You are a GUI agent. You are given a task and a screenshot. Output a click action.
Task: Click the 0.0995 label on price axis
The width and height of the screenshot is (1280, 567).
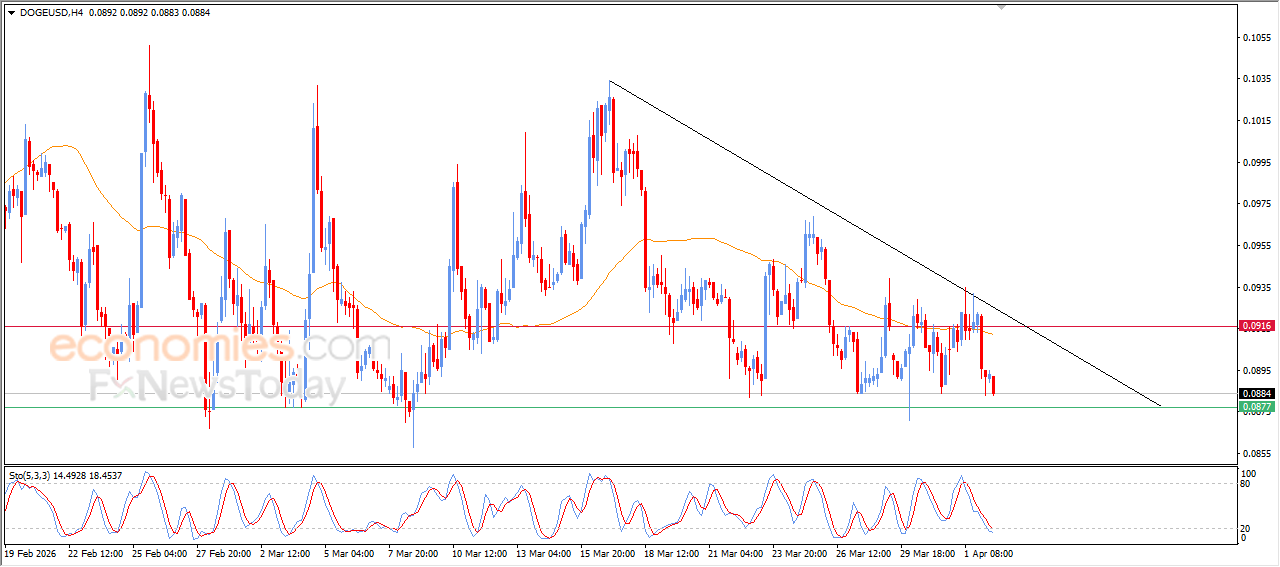1256,162
